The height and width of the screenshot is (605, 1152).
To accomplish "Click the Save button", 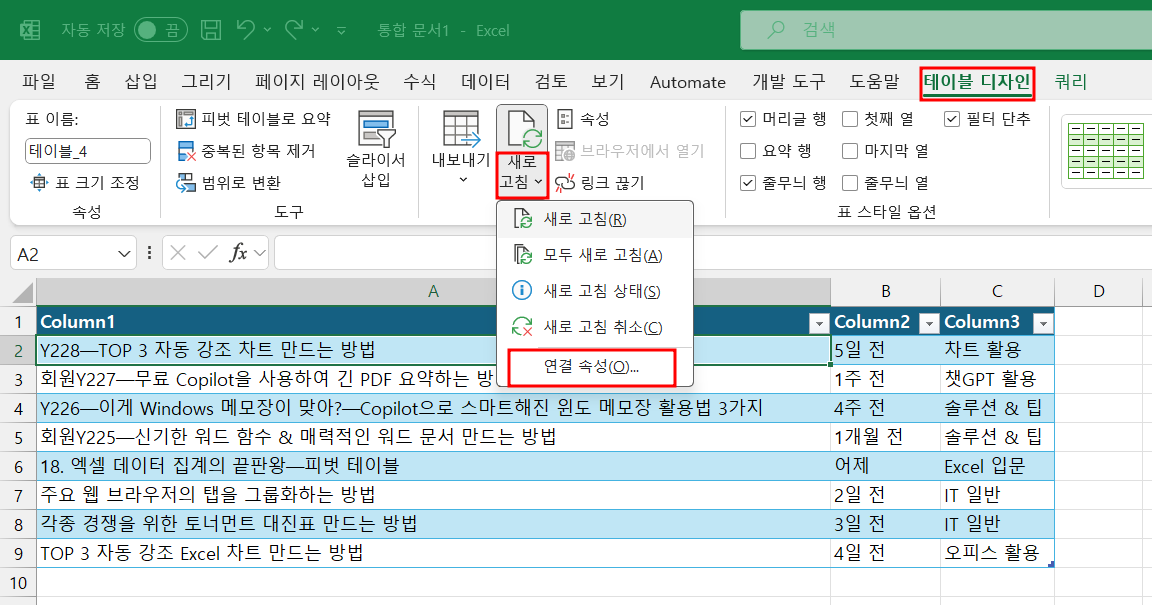I will (x=210, y=29).
